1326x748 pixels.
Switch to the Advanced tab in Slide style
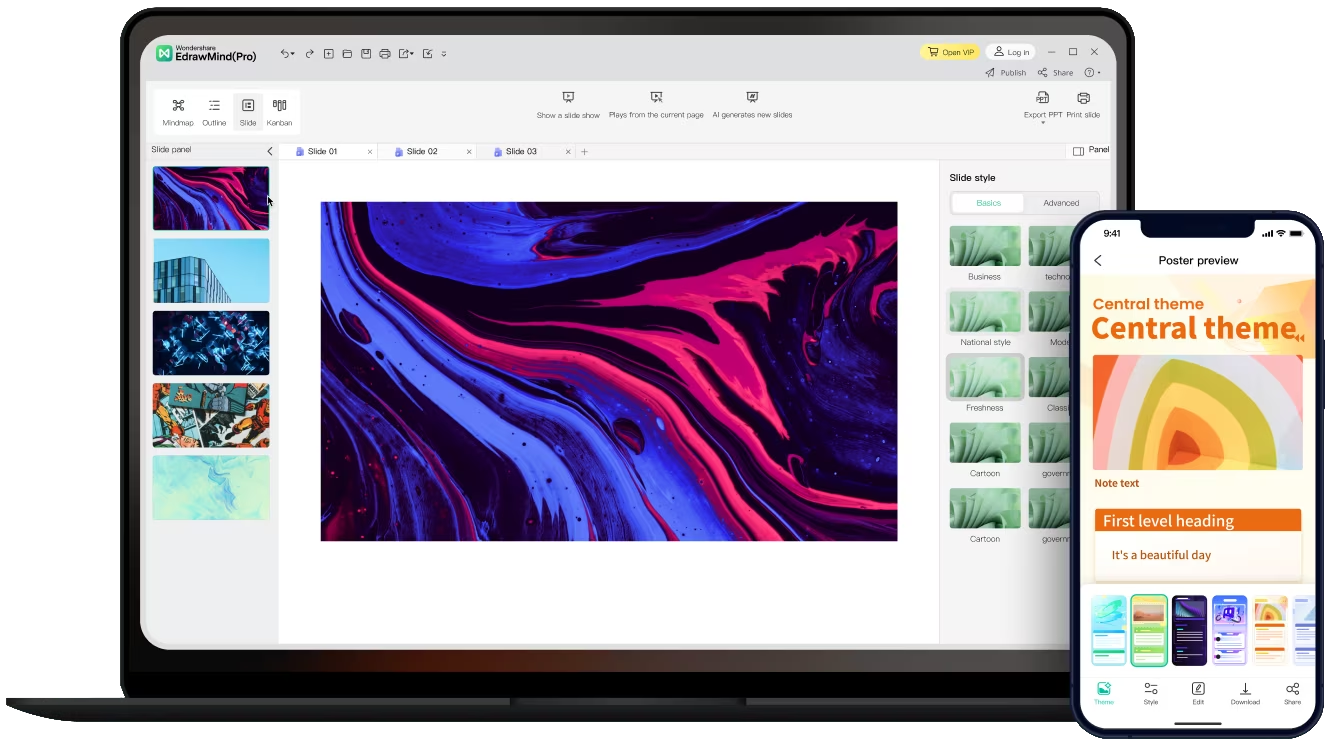(1061, 203)
